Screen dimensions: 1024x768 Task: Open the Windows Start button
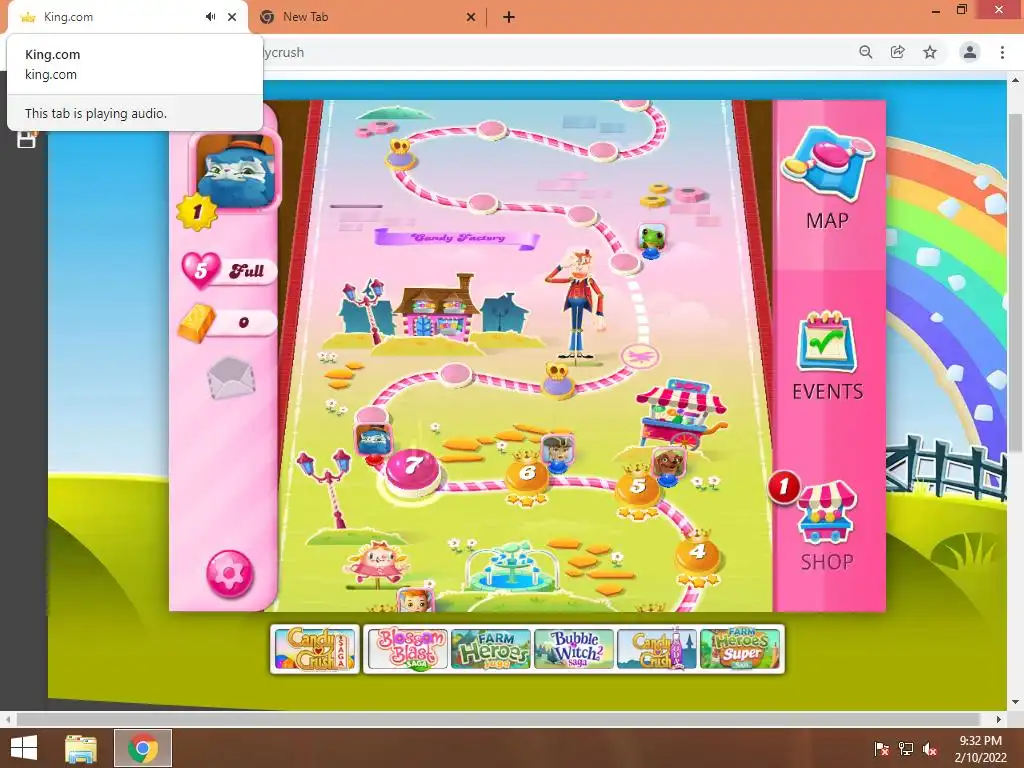tap(25, 748)
